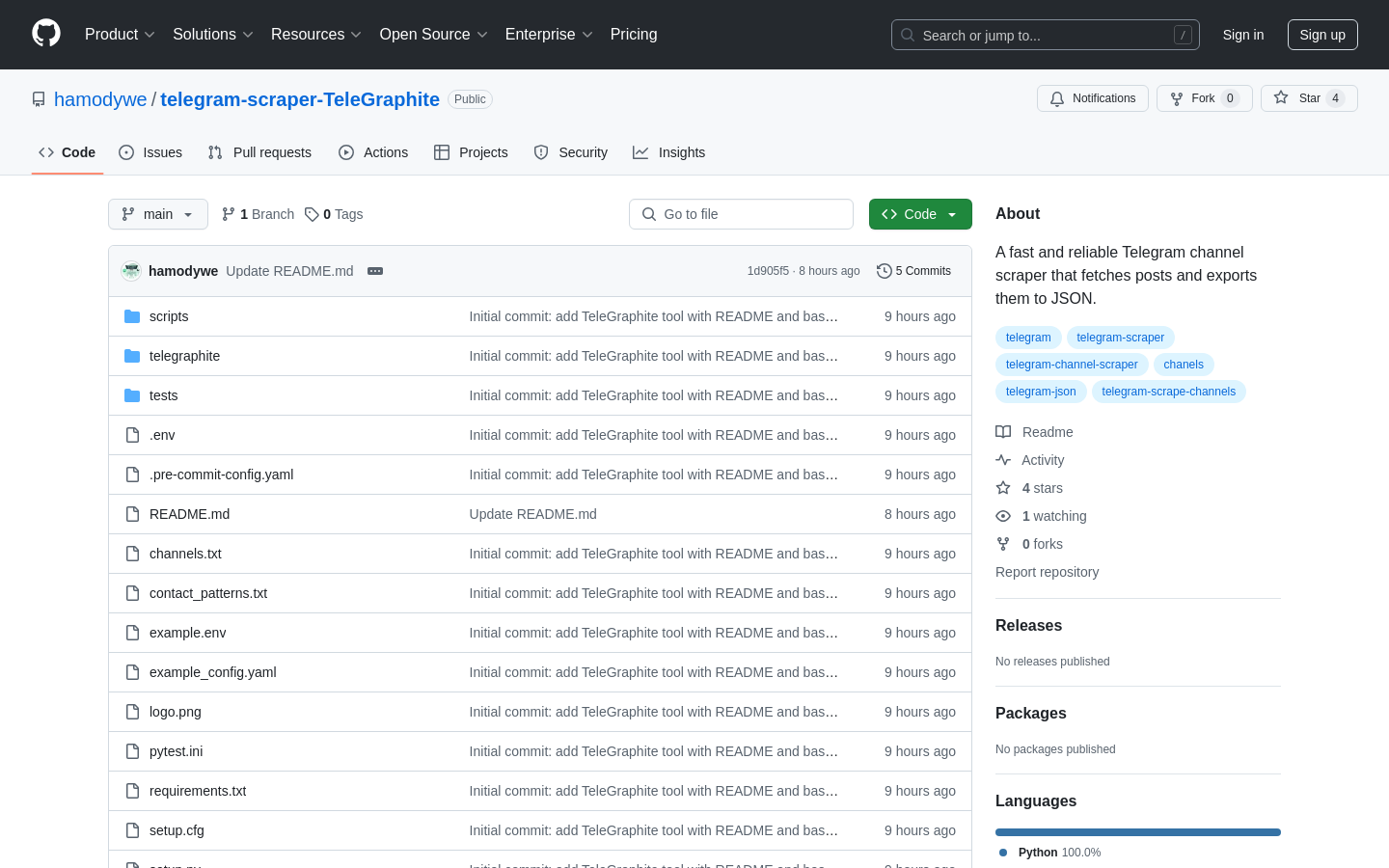
Task: Open telegram-scraper-TeleGraphite repo link
Action: (x=300, y=99)
